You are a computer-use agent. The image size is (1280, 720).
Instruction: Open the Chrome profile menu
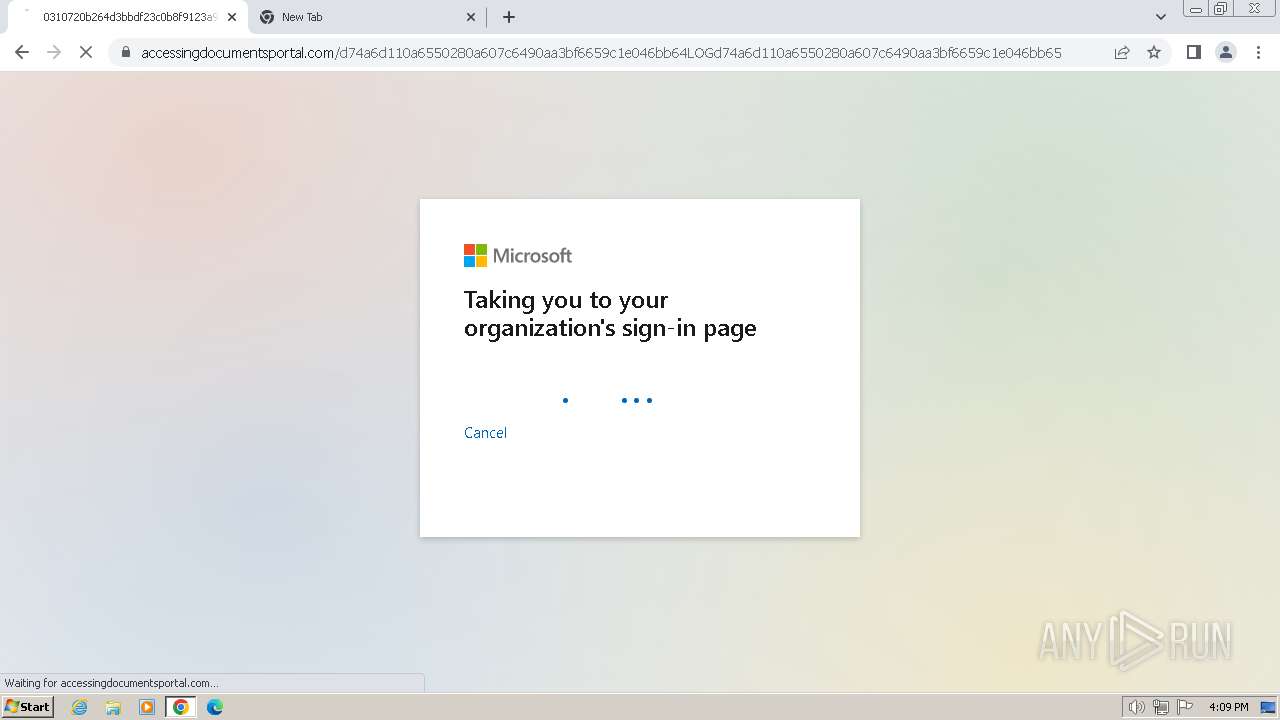(x=1226, y=52)
